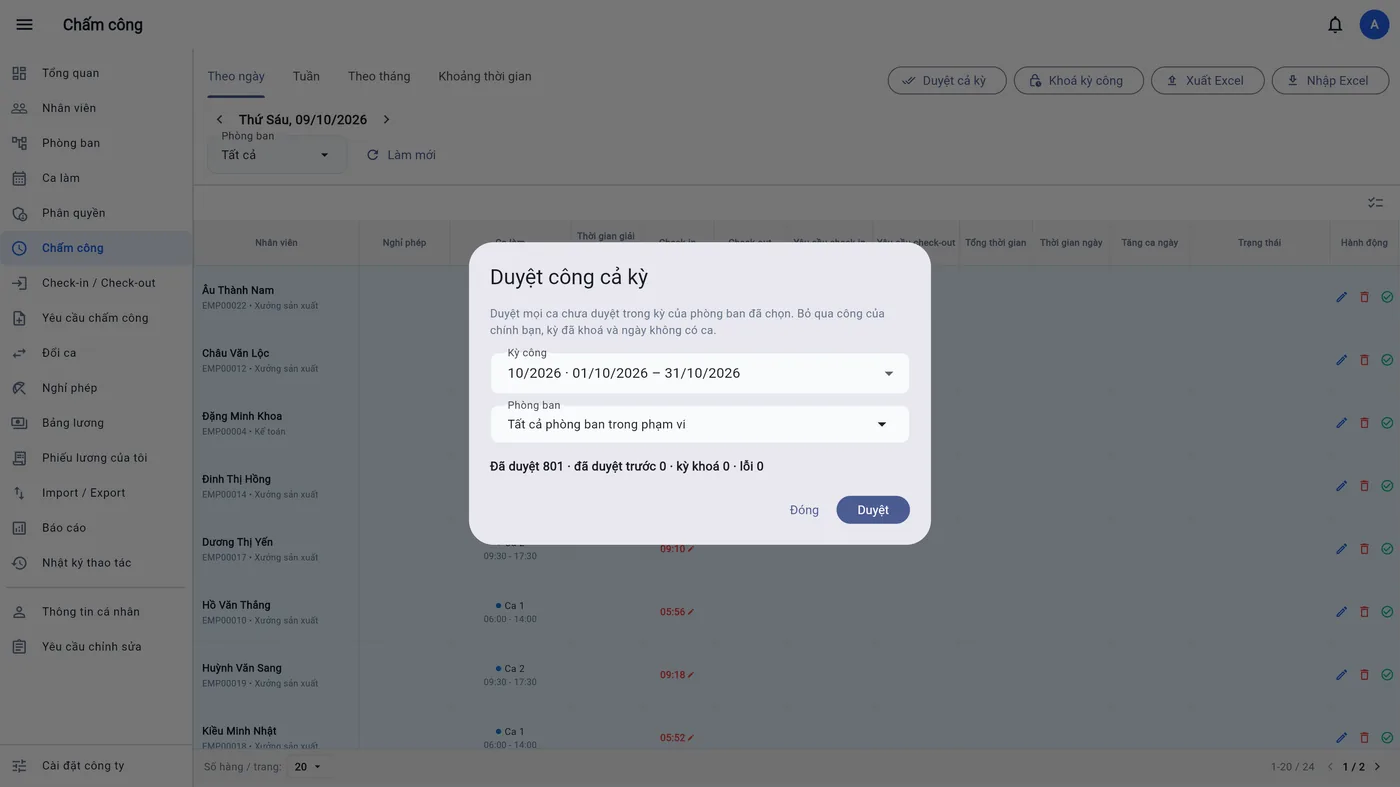
Task: Delete attendance row of Châu Văn Lộc
Action: click(x=1364, y=360)
